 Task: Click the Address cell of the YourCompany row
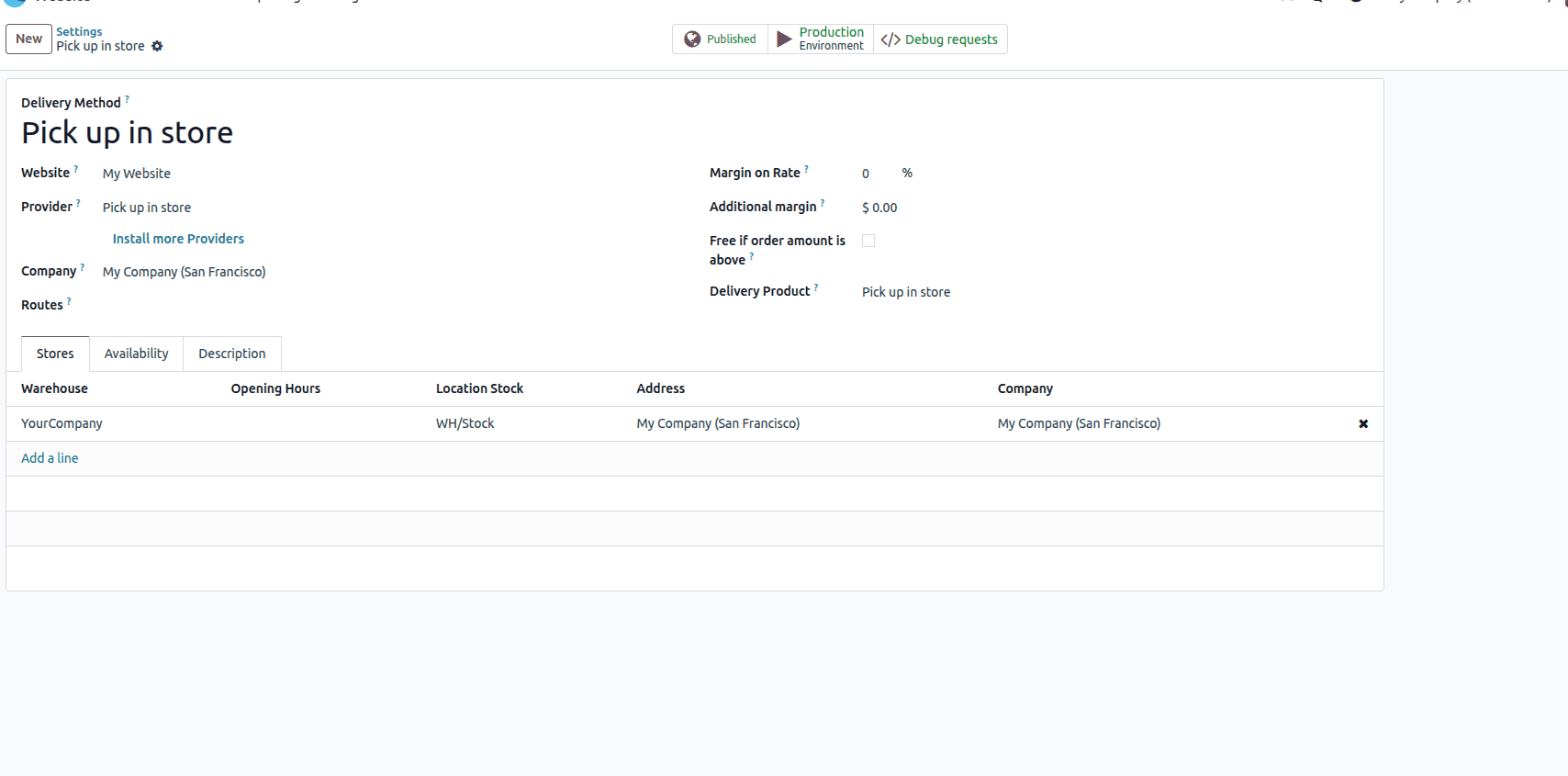pyautogui.click(x=718, y=423)
